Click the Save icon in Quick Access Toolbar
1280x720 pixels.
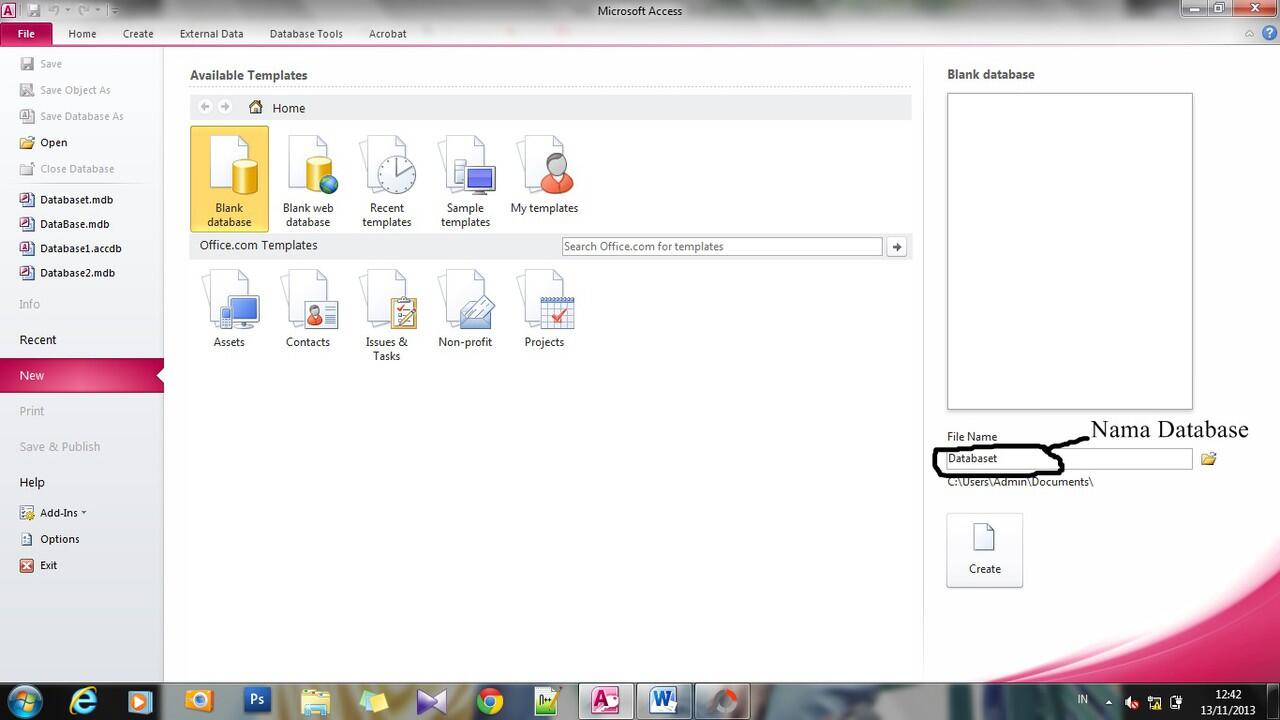(x=34, y=11)
